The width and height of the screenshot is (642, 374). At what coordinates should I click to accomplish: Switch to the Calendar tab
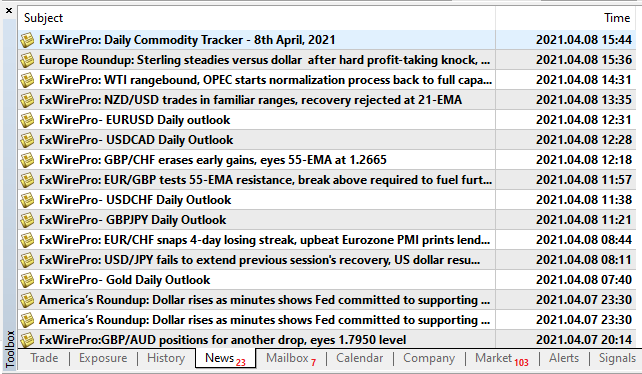coord(359,358)
